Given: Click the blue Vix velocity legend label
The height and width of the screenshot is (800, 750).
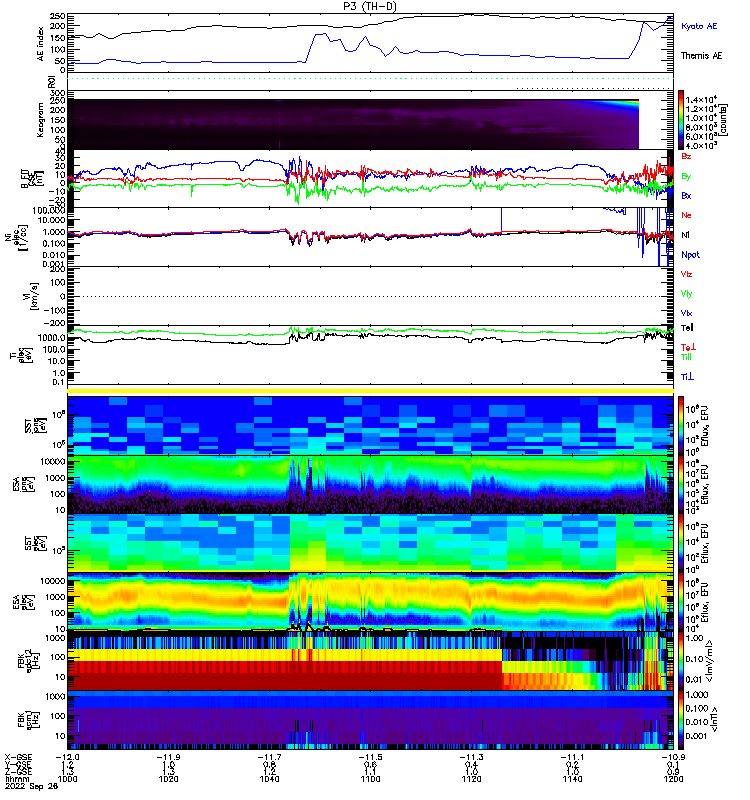Looking at the screenshot, I should point(686,313).
